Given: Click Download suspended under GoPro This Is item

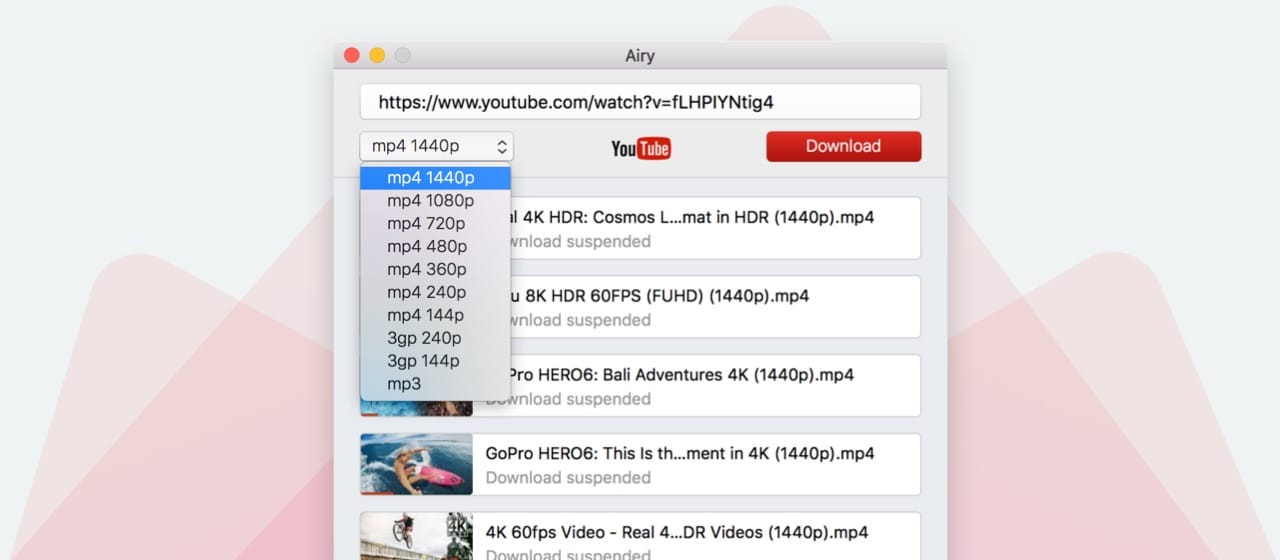Looking at the screenshot, I should tap(568, 478).
